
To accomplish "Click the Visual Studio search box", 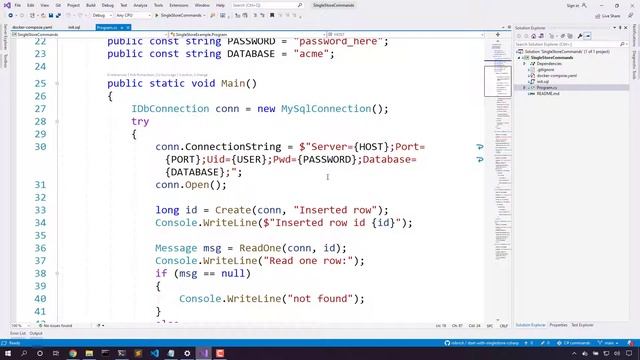I will [x=267, y=5].
